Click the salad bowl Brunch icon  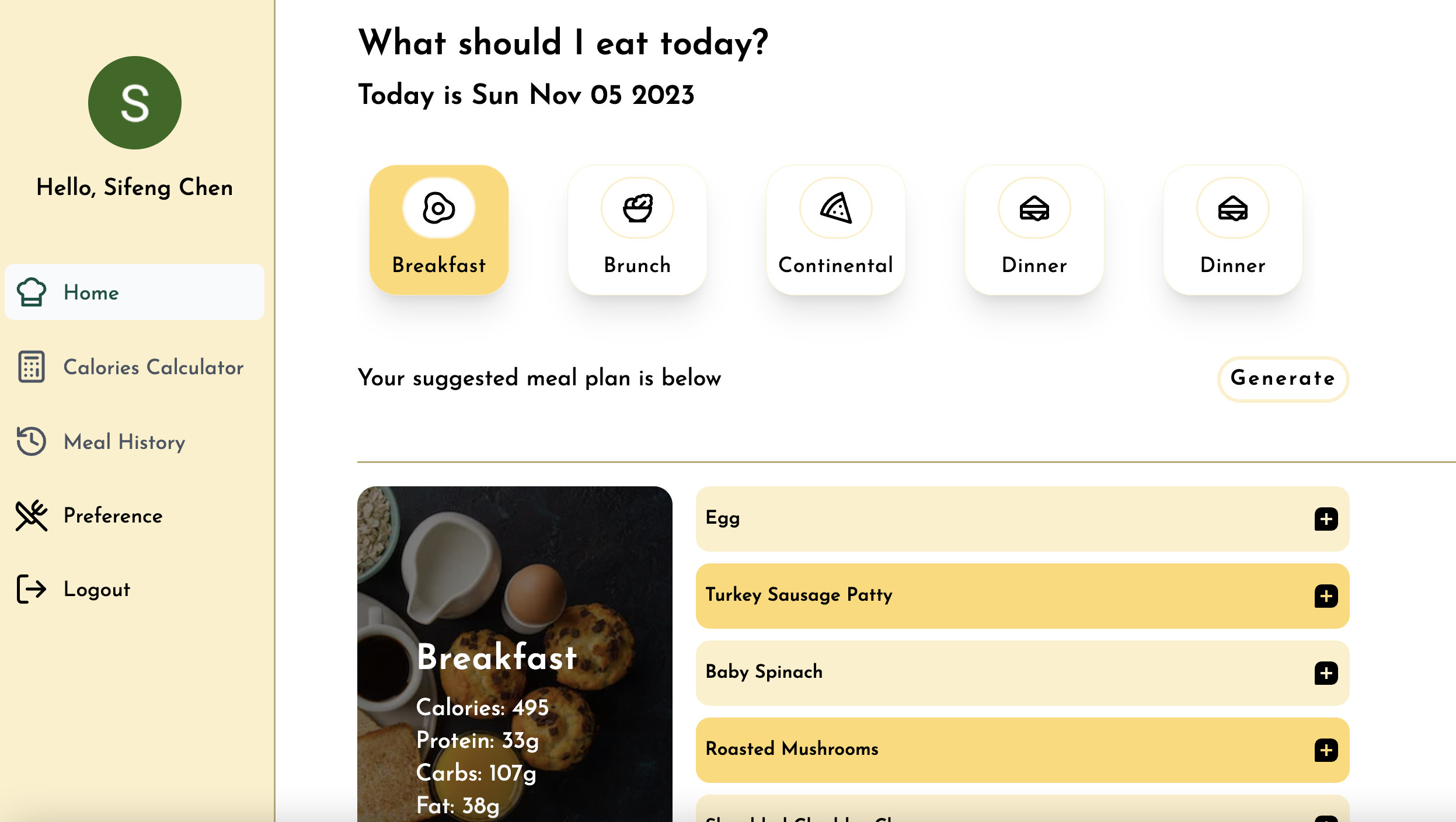637,208
